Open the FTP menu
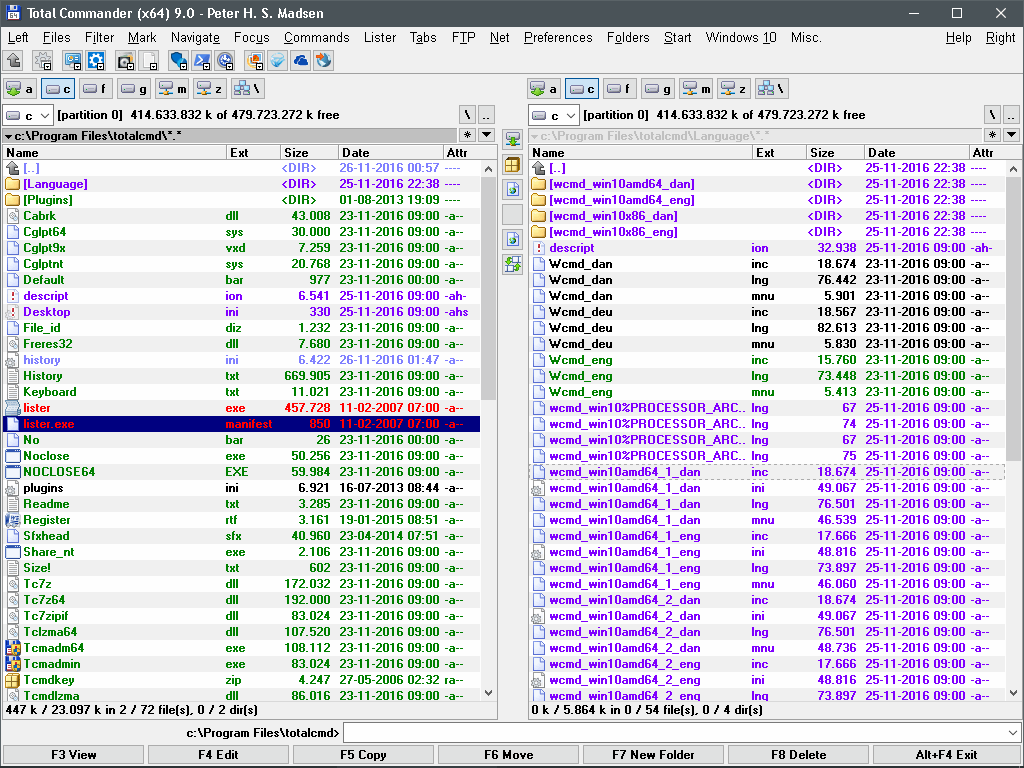The image size is (1024, 768). tap(464, 38)
